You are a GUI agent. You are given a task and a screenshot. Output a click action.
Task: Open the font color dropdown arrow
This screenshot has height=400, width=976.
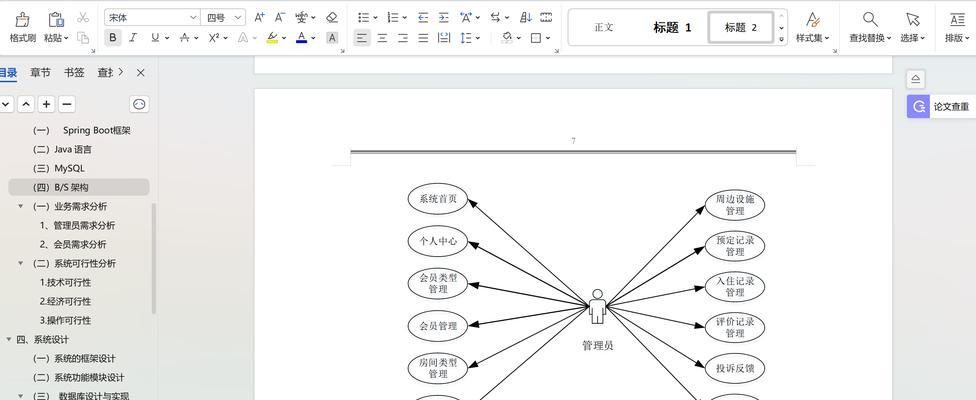pos(313,38)
